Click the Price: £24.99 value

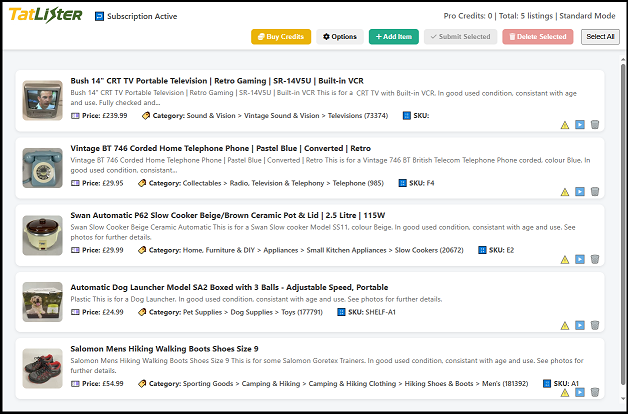[103, 312]
